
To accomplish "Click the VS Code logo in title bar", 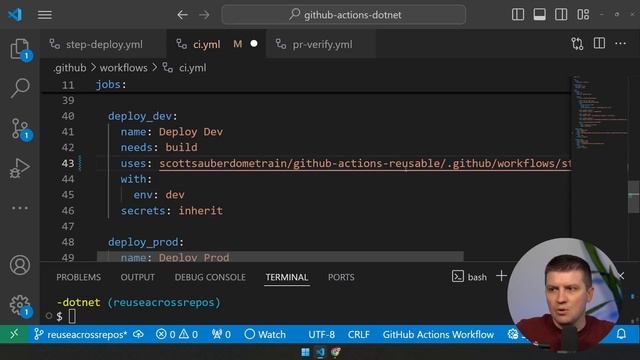I will coord(15,15).
